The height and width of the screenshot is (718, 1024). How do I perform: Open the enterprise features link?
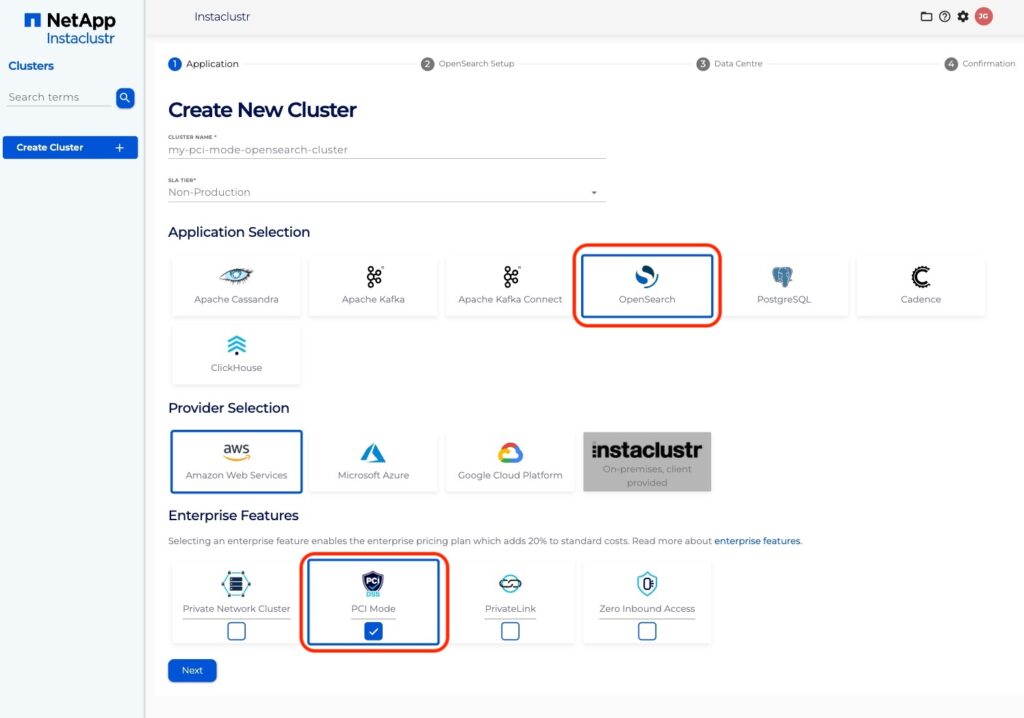click(757, 541)
